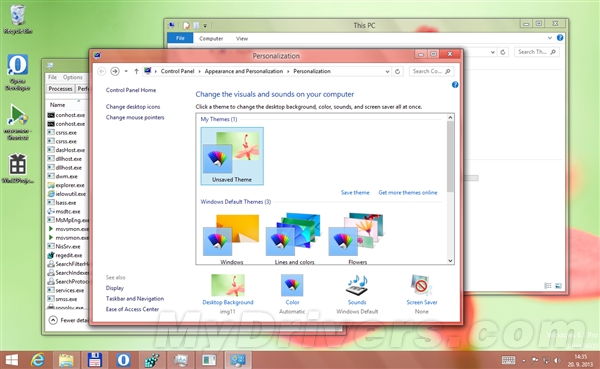This screenshot has height=369, width=600.
Task: Click the floppy disk taskbar icon
Action: coord(95,360)
